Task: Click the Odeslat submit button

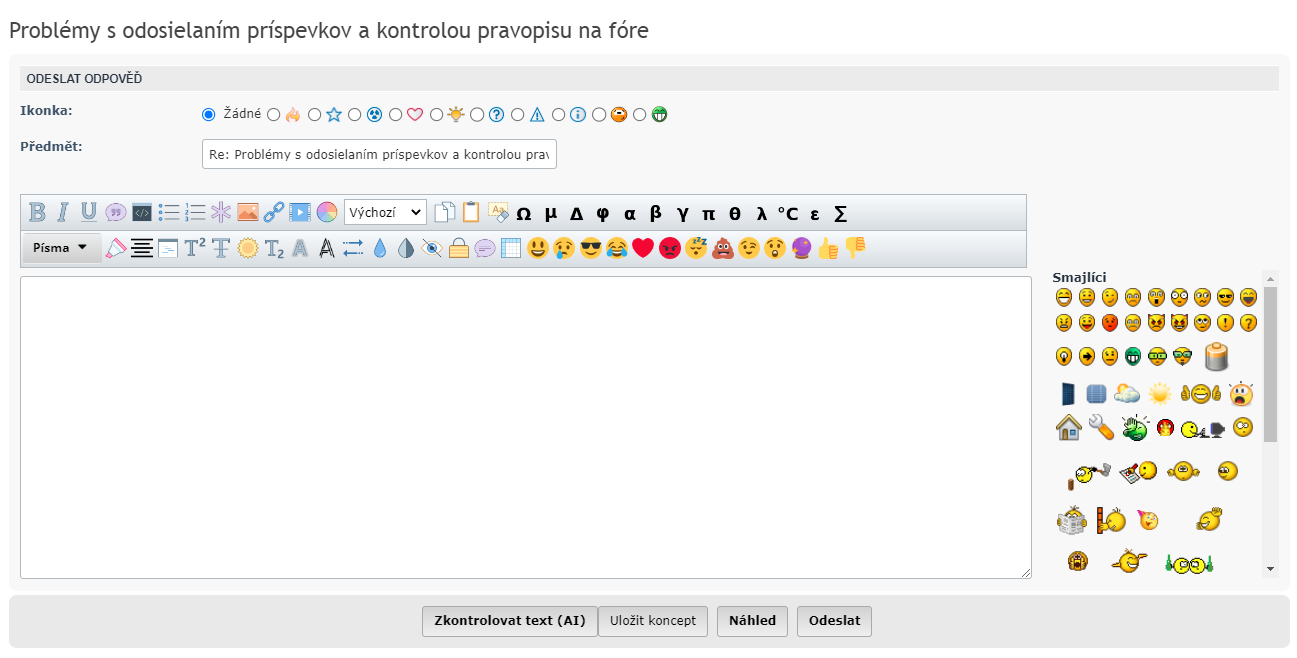Action: tap(834, 621)
